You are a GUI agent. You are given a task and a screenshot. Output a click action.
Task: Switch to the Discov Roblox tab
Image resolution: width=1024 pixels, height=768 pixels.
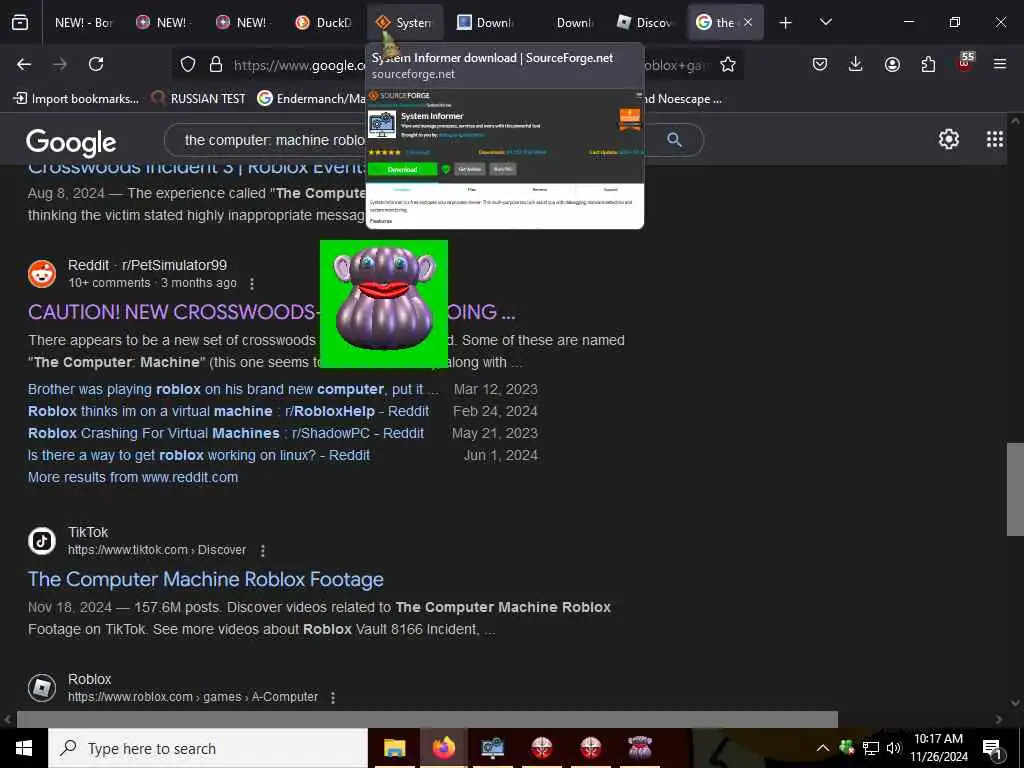[x=645, y=22]
